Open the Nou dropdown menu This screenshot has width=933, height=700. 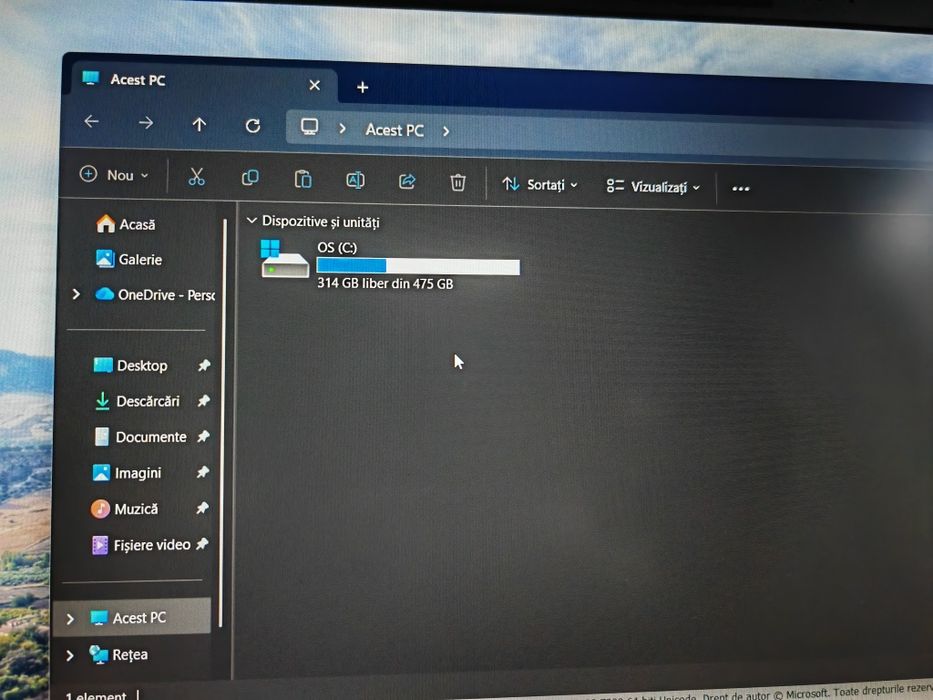point(114,174)
